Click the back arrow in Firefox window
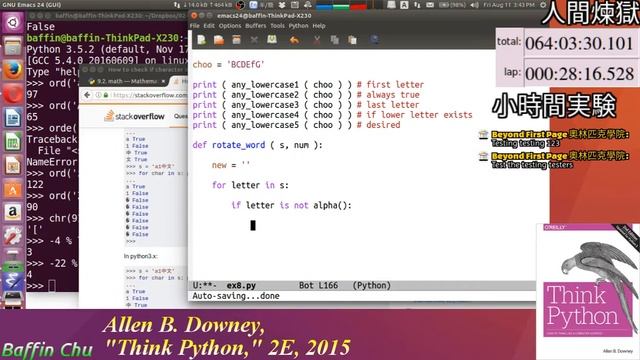 [87, 95]
